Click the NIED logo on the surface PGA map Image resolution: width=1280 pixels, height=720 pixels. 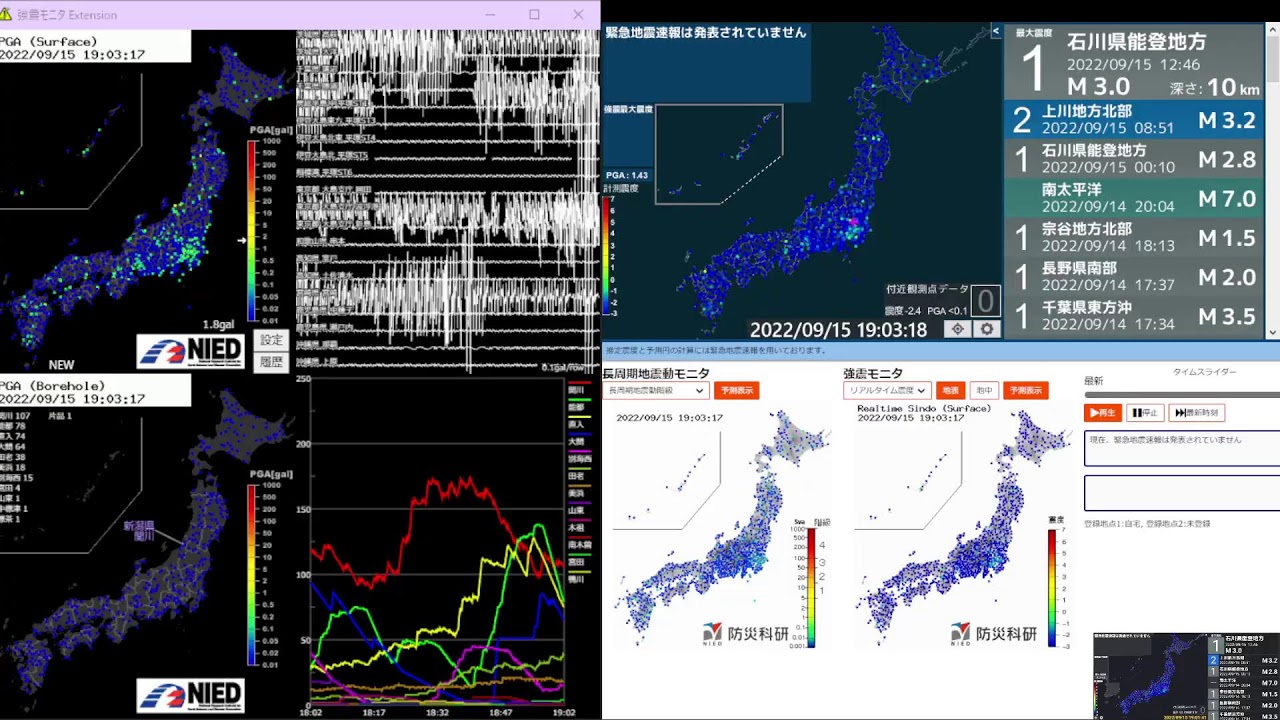click(190, 351)
